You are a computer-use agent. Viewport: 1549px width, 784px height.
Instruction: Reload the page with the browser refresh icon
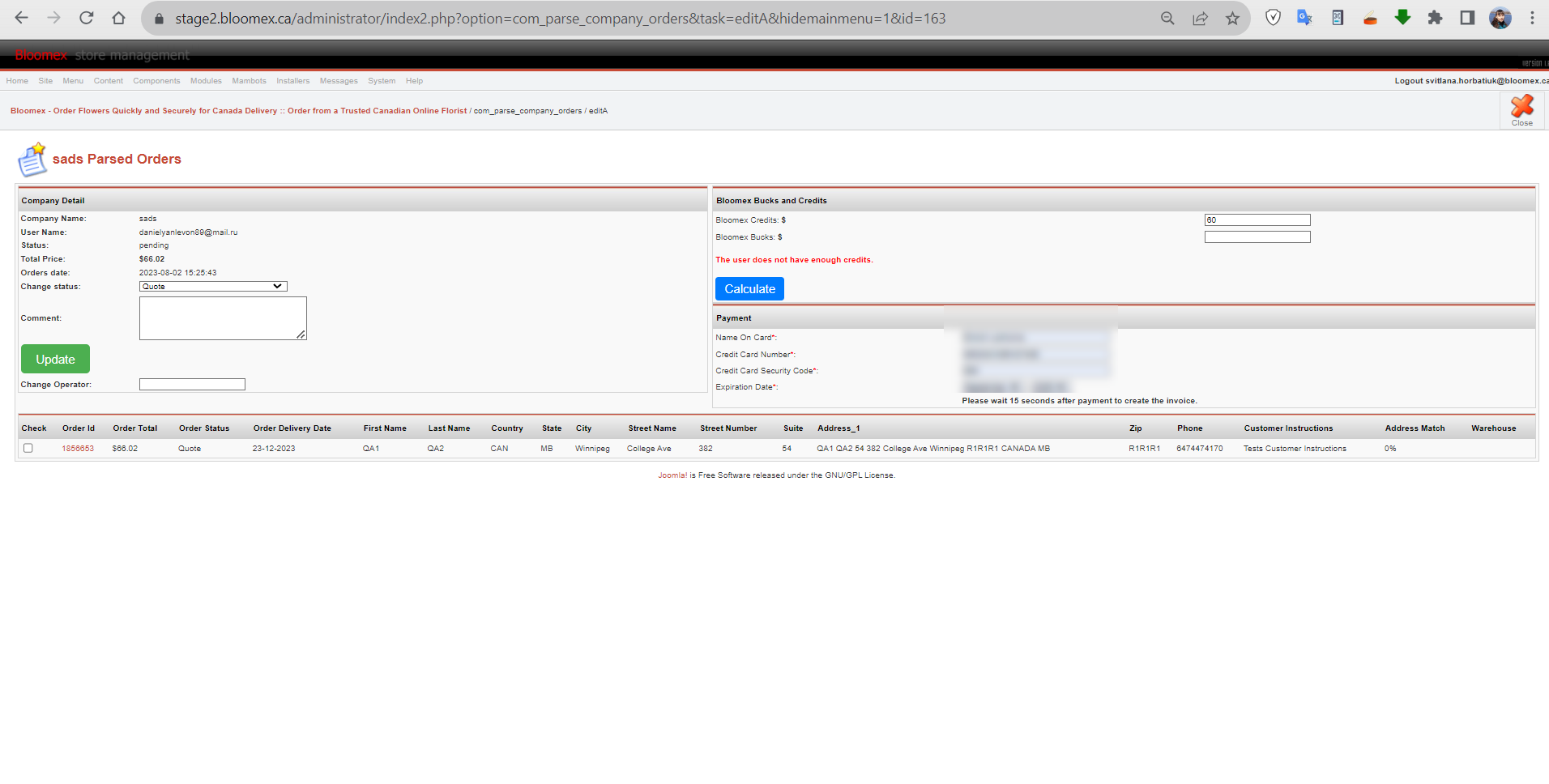pyautogui.click(x=86, y=18)
